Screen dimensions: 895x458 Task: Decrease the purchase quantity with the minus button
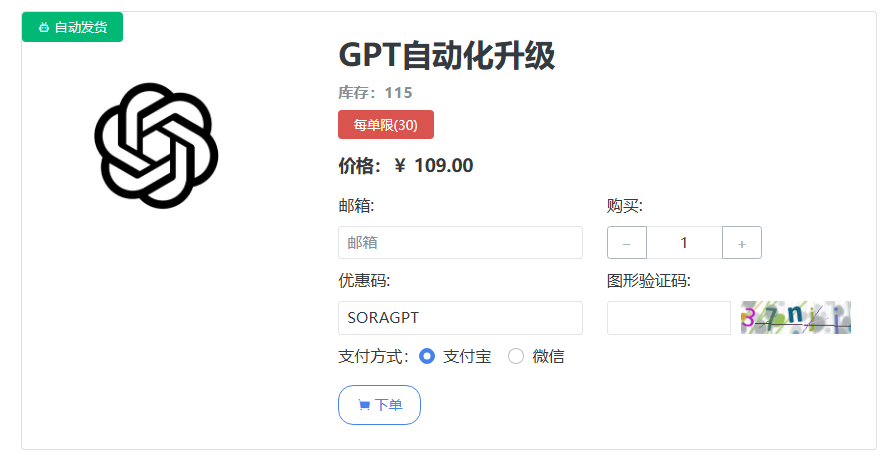tap(627, 243)
